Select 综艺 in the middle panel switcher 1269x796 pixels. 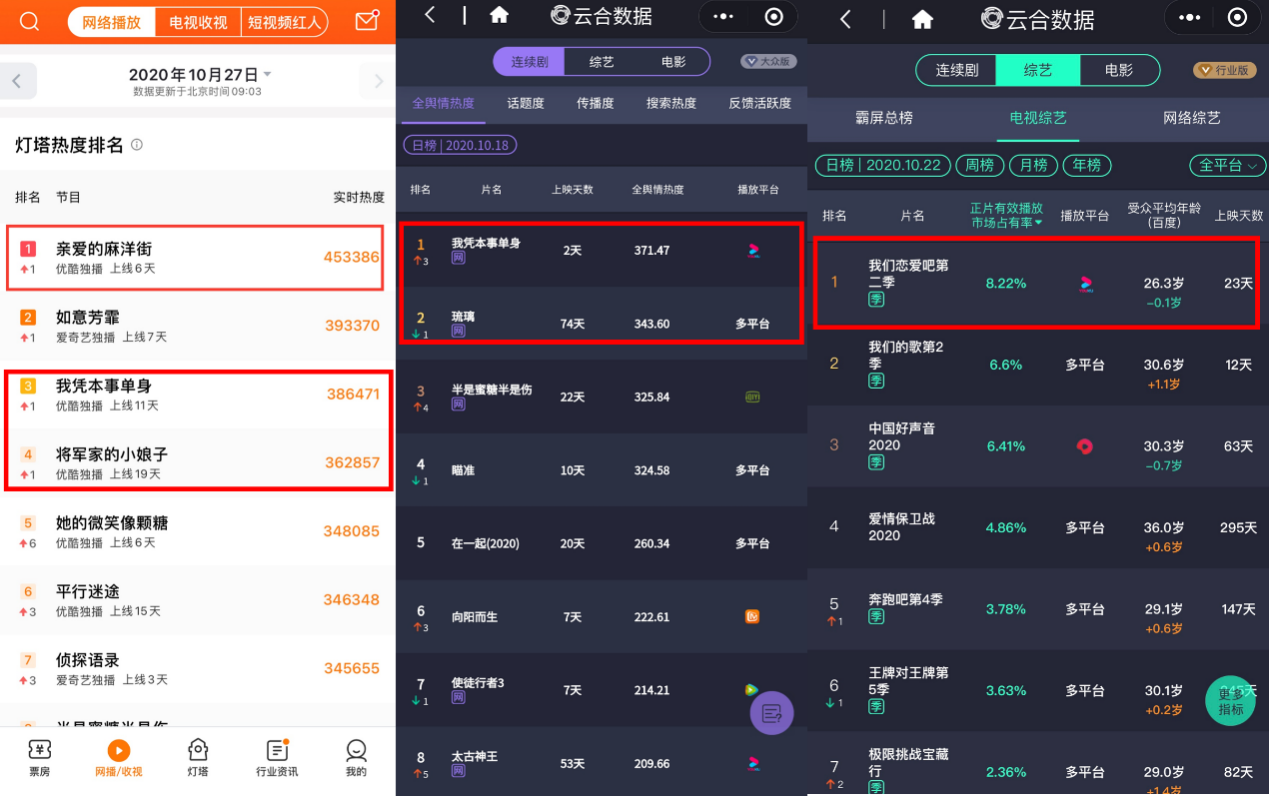[601, 62]
